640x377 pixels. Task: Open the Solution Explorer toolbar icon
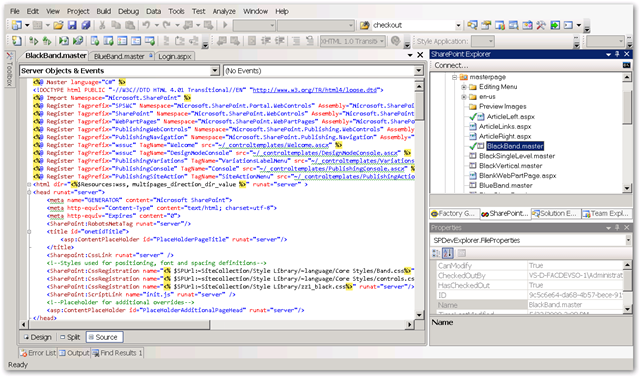coord(472,25)
